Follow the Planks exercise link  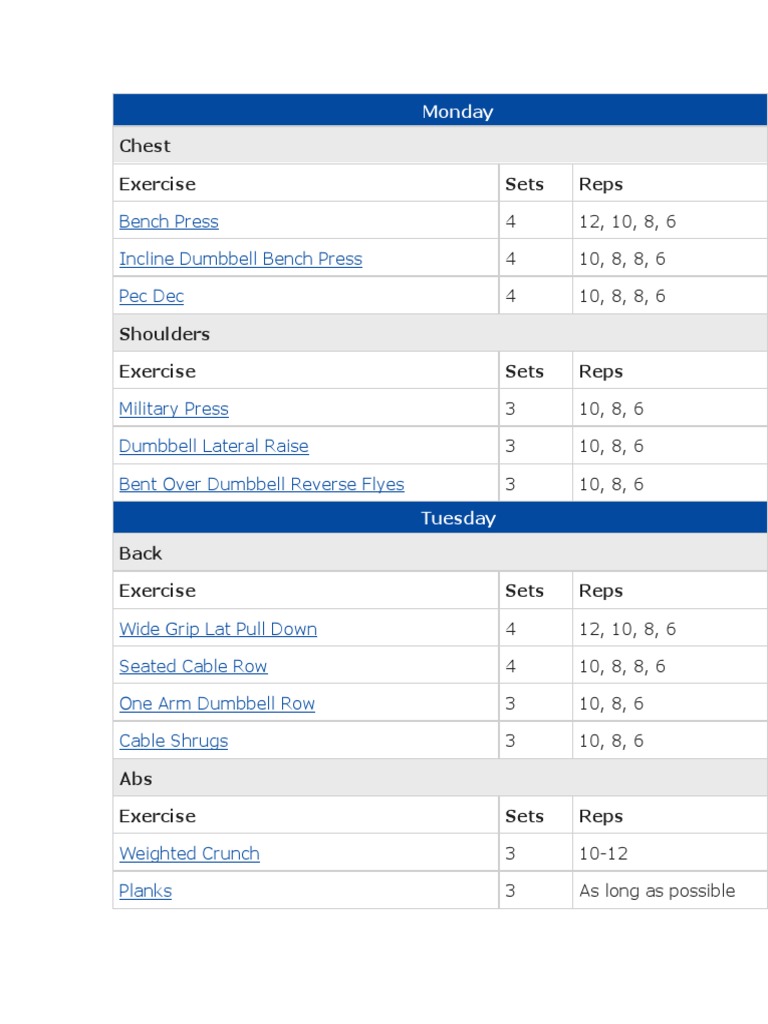pyautogui.click(x=145, y=891)
